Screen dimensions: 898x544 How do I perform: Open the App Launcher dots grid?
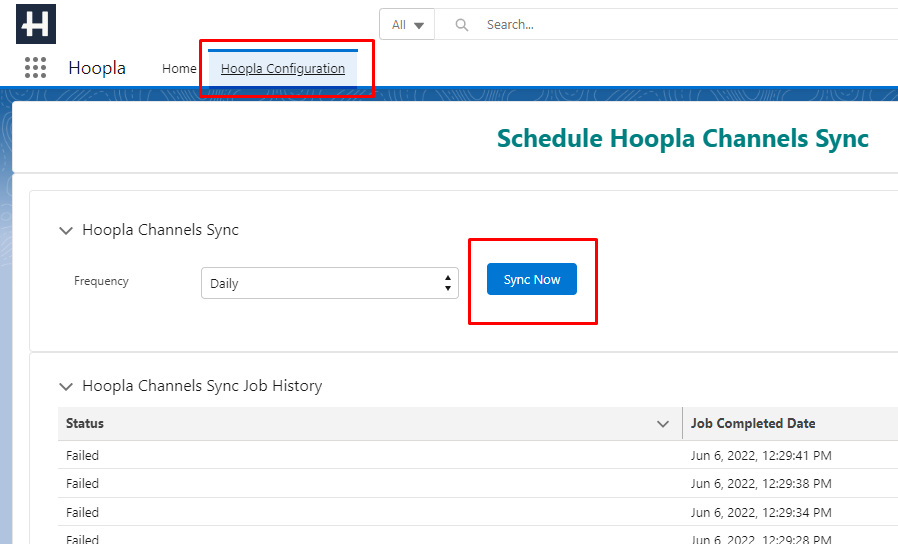(36, 68)
